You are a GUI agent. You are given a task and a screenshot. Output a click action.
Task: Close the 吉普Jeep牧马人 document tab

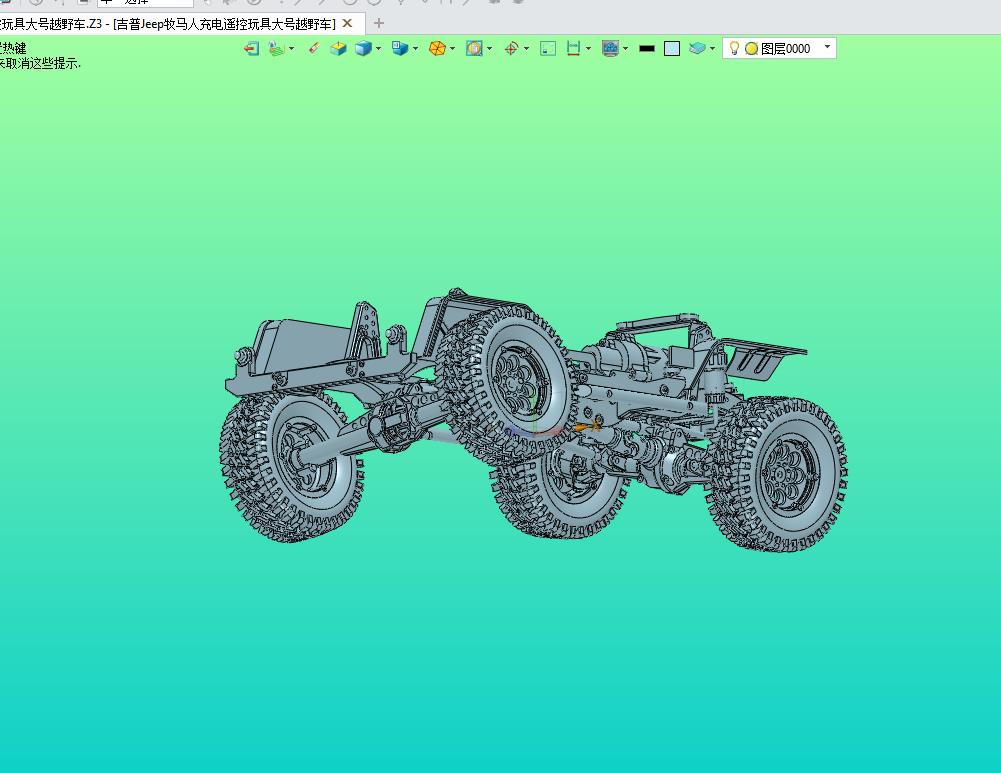point(347,24)
